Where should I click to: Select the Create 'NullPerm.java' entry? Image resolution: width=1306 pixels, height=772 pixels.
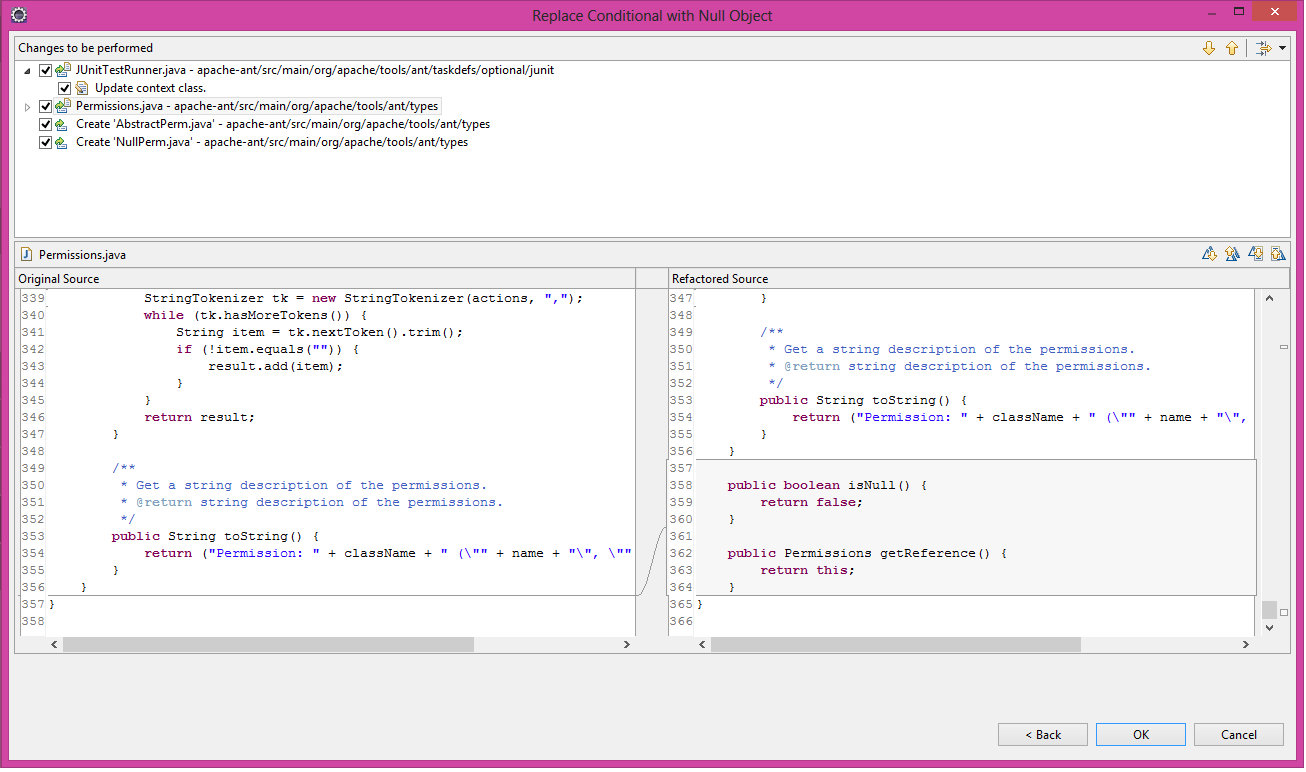point(272,142)
